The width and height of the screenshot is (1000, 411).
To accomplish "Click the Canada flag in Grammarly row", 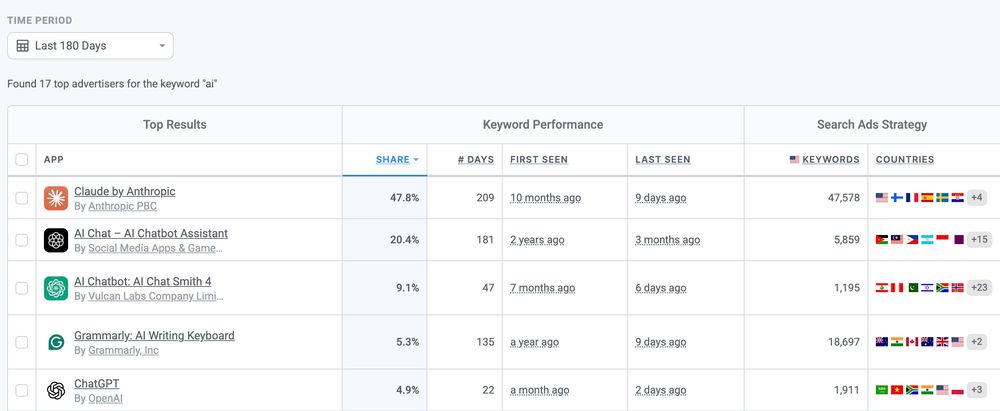I will (x=912, y=341).
